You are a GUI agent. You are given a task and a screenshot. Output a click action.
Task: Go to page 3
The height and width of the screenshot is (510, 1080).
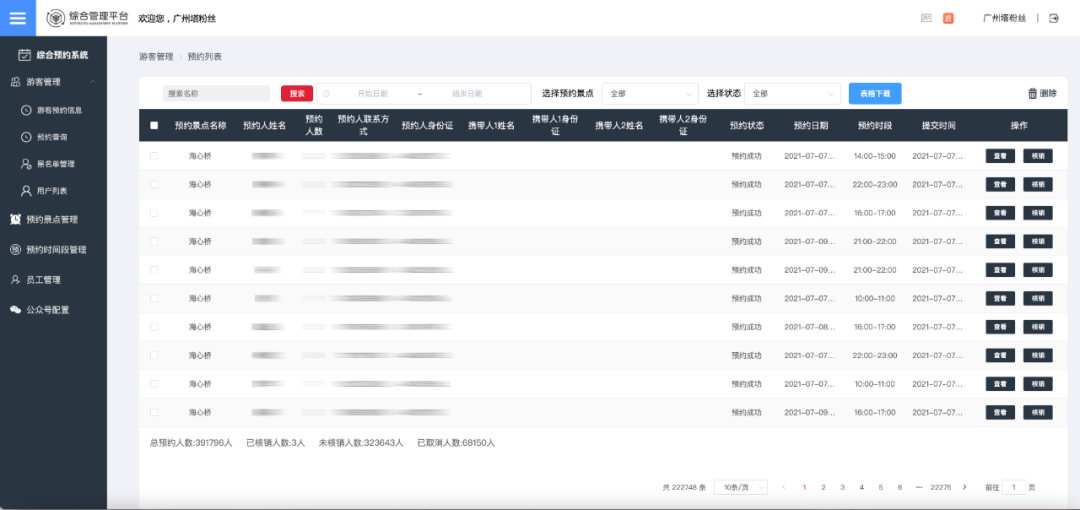click(x=842, y=487)
